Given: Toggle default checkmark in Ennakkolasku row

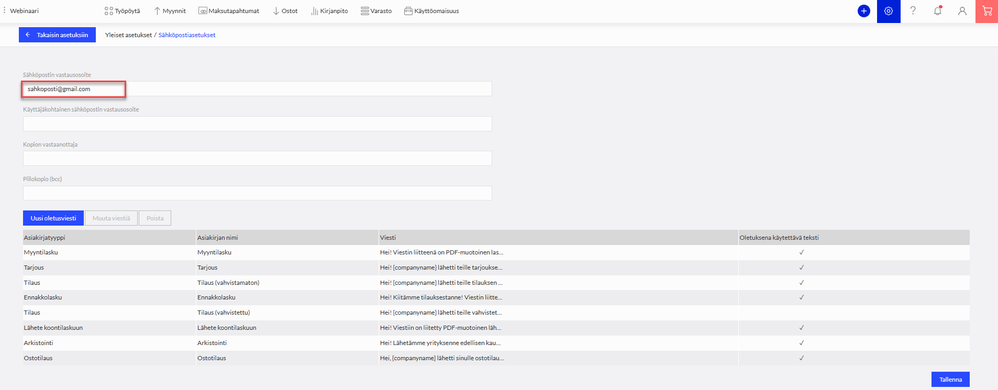Looking at the screenshot, I should pyautogui.click(x=802, y=297).
